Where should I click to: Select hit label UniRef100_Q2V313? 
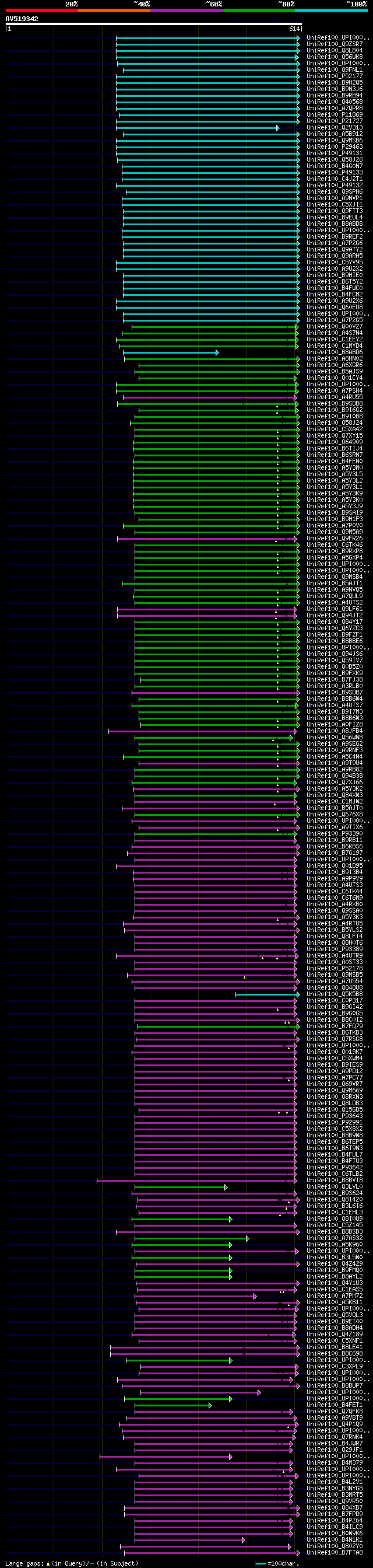335,127
